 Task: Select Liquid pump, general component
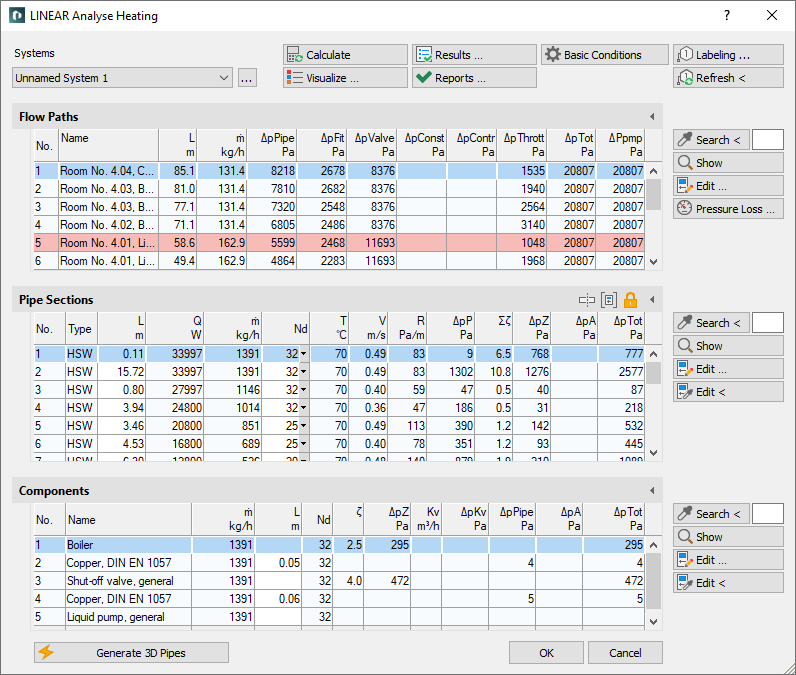coord(339,617)
